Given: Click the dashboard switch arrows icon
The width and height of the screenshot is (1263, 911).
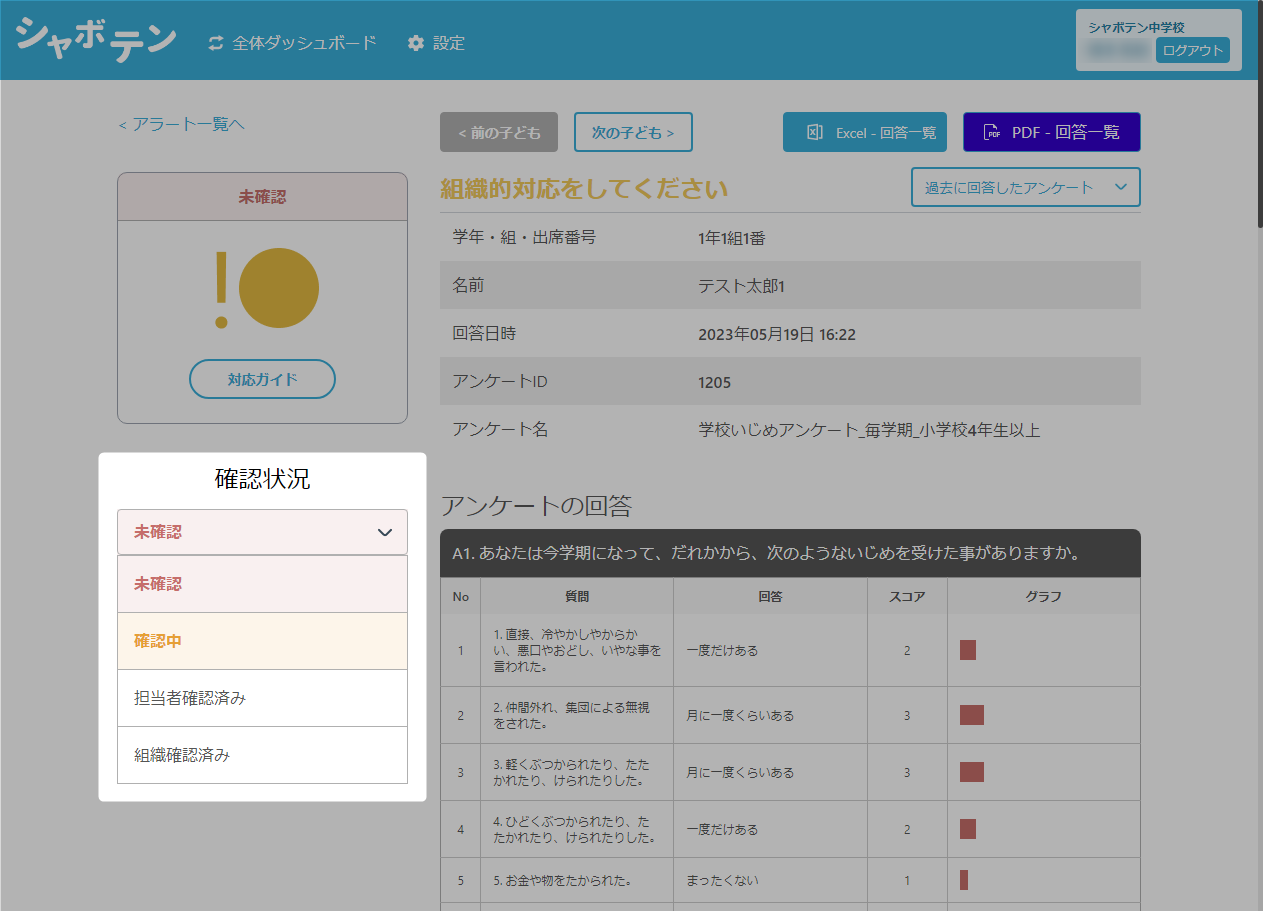Looking at the screenshot, I should 216,43.
